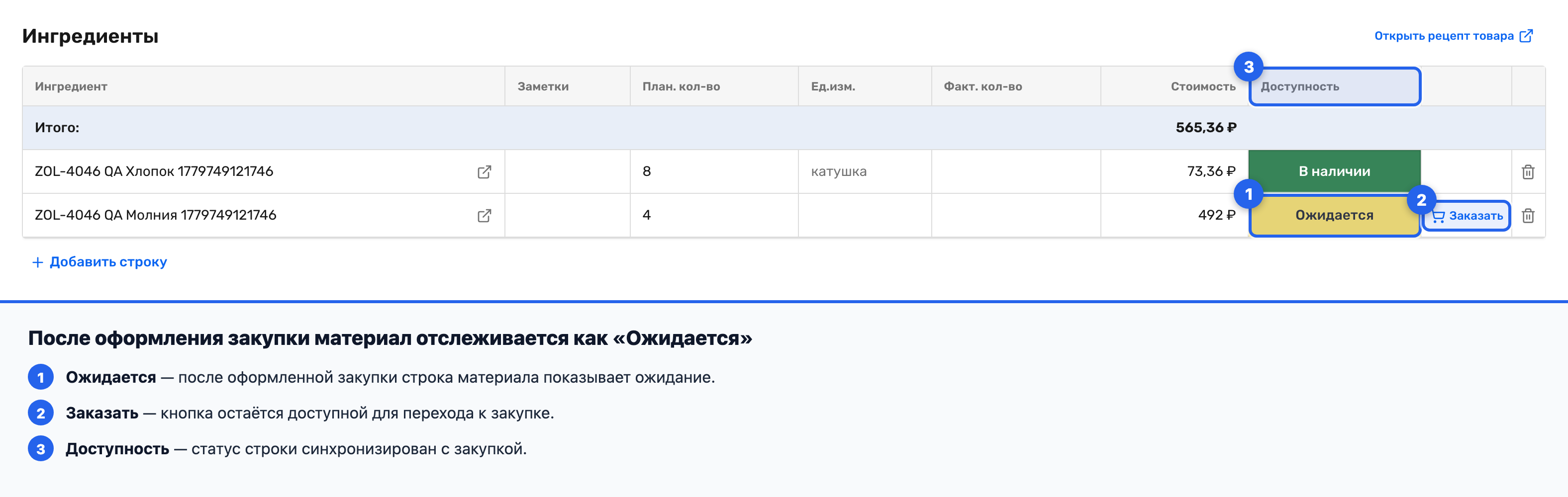Viewport: 1568px width, 497px height.
Task: Click the planned quantity 8 cell
Action: [x=714, y=171]
